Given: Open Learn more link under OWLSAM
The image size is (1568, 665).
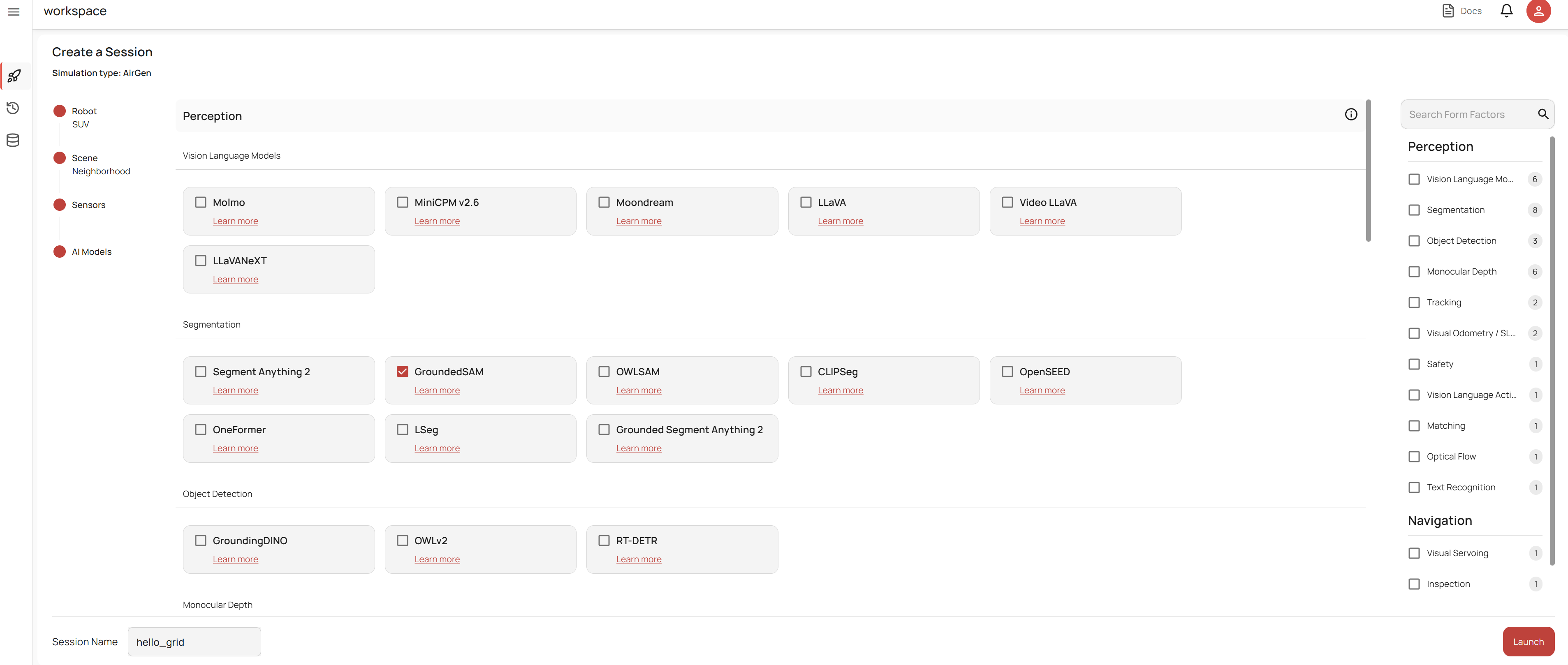Looking at the screenshot, I should (639, 390).
